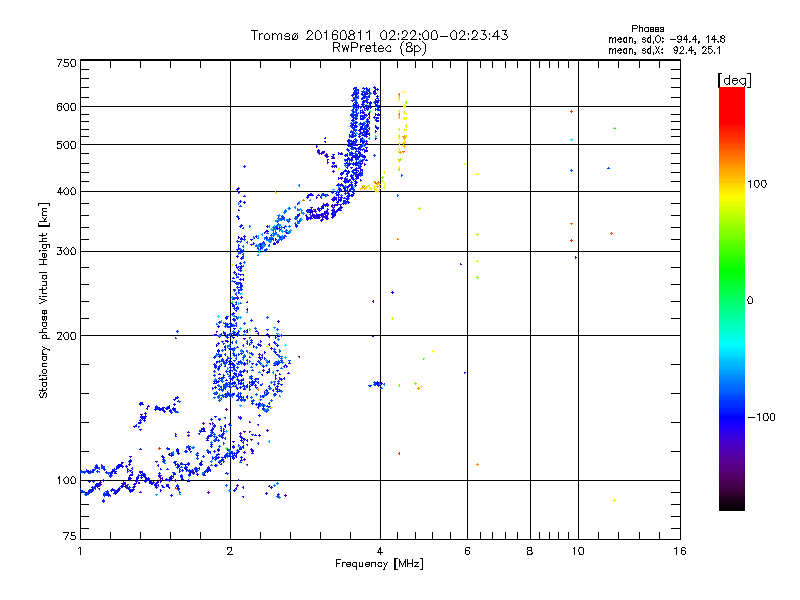Image resolution: width=800 pixels, height=600 pixels.
Task: Click the colorbar tick label "0"
Action: point(750,301)
